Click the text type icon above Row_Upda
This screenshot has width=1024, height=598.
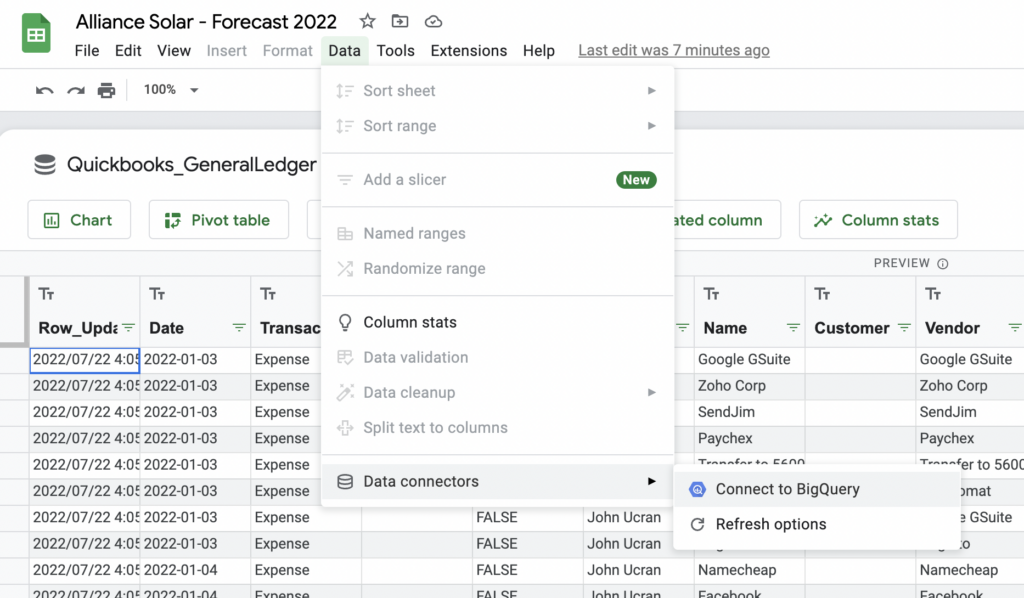click(46, 294)
